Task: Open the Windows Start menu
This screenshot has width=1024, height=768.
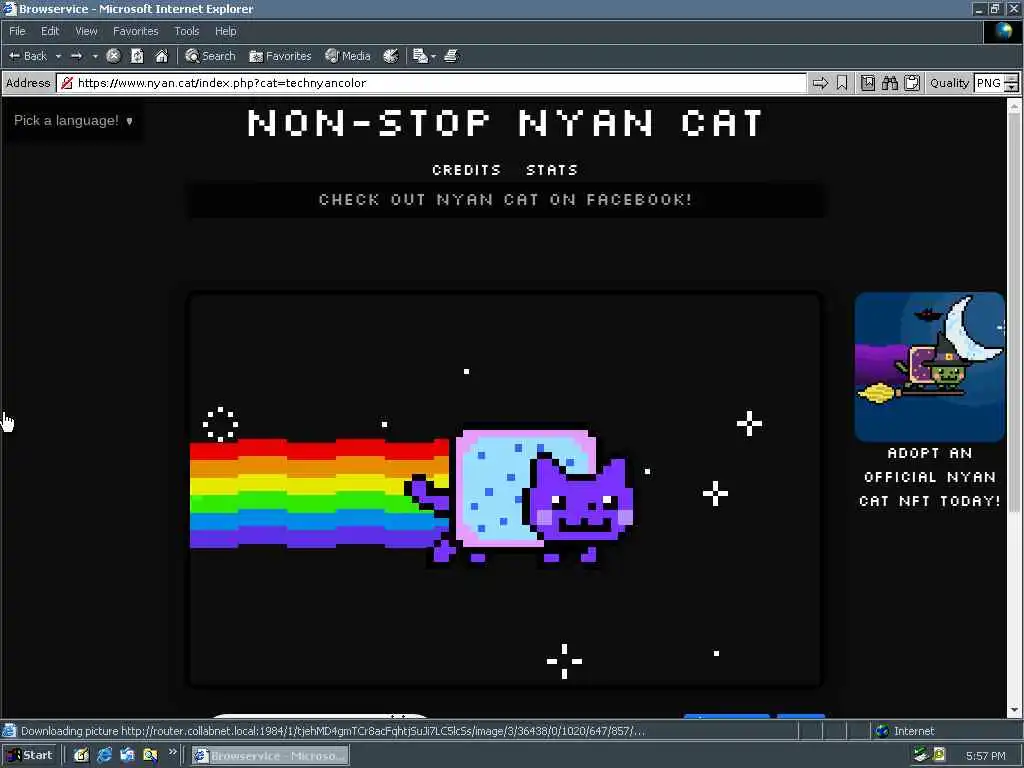Action: [x=29, y=756]
